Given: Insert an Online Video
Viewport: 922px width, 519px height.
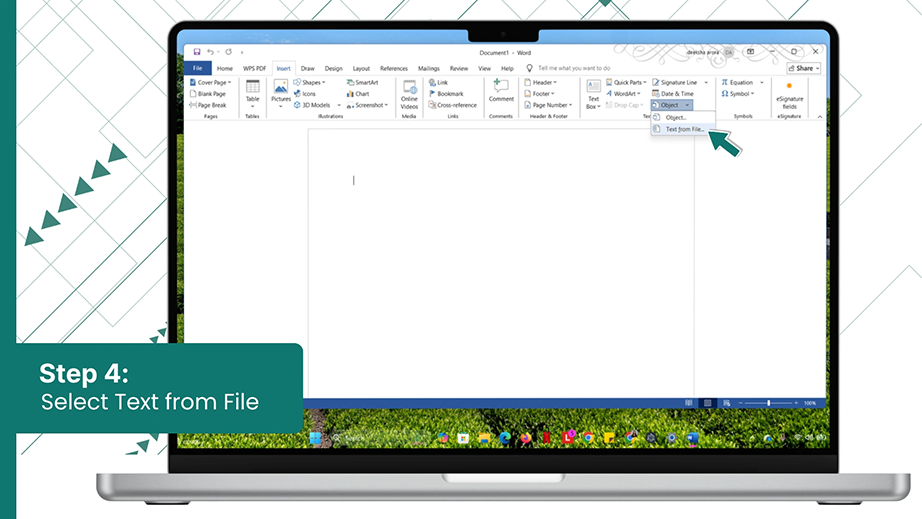Looking at the screenshot, I should (x=409, y=95).
